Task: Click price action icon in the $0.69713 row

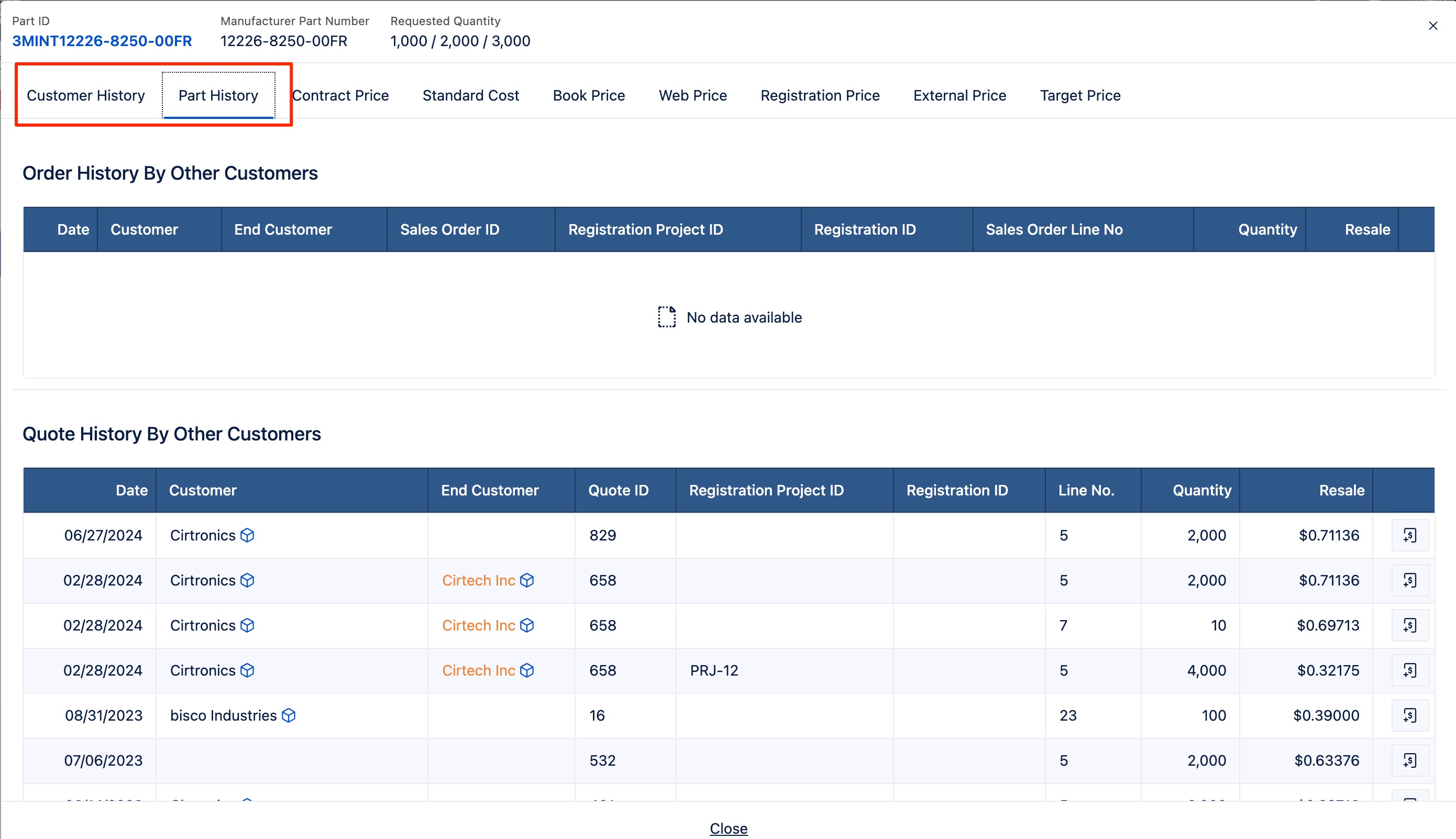Action: point(1410,625)
